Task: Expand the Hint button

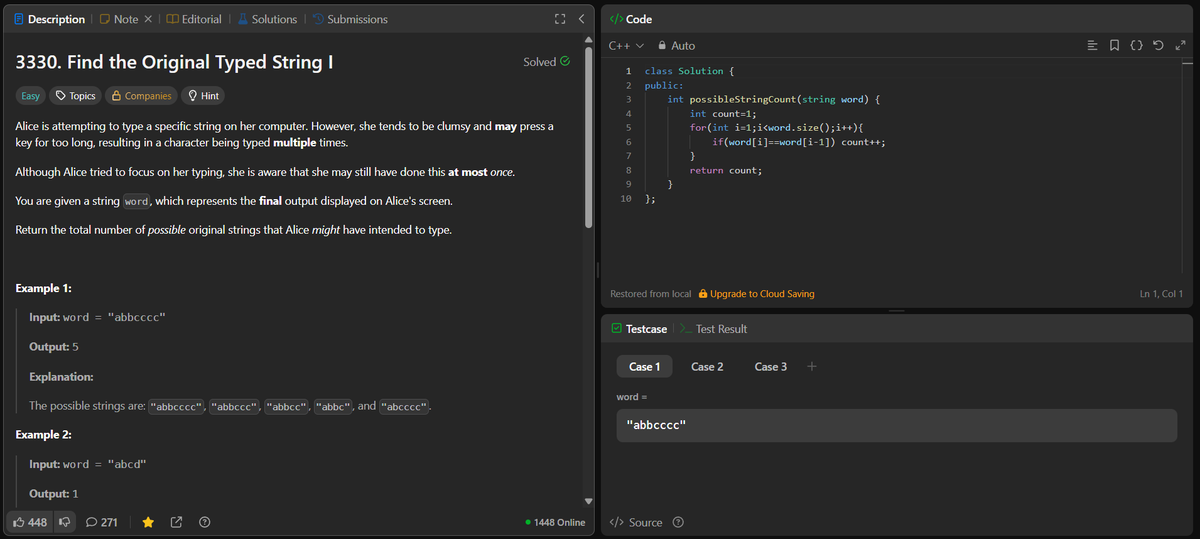Action: click(x=203, y=96)
